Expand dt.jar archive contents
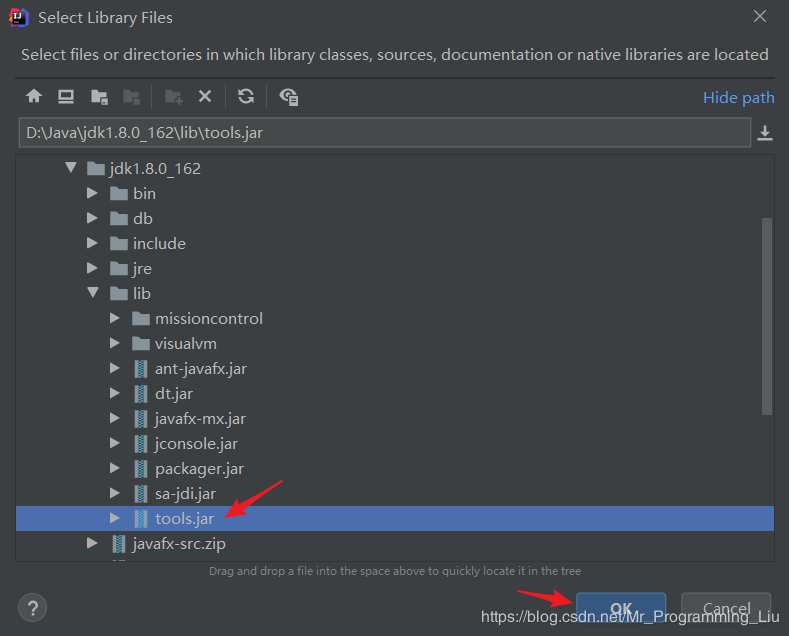The image size is (789, 636). coord(115,393)
